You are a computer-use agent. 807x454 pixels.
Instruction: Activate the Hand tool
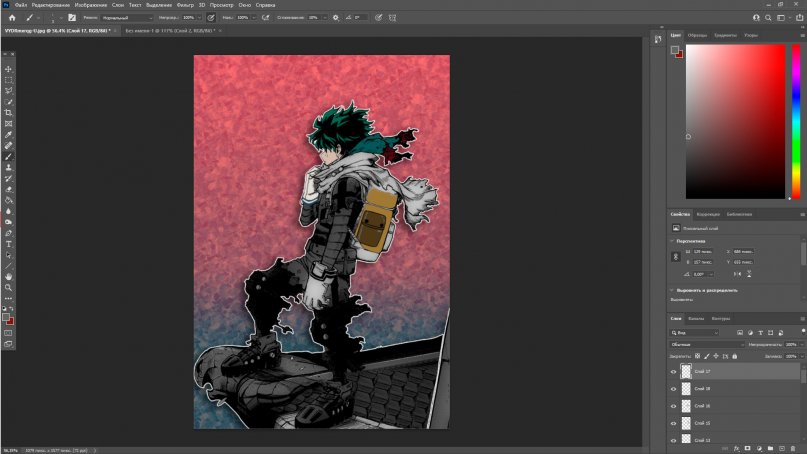(9, 276)
